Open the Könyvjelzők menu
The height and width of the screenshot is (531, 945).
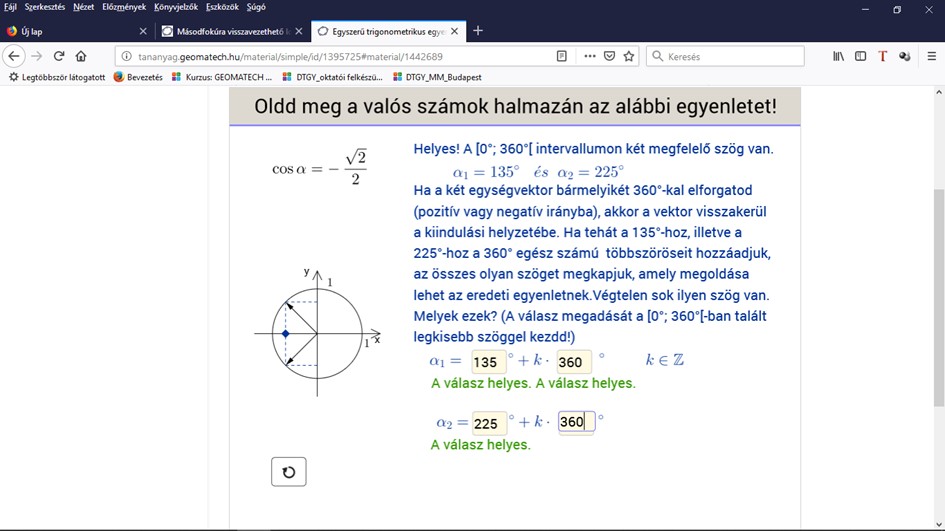(x=176, y=7)
